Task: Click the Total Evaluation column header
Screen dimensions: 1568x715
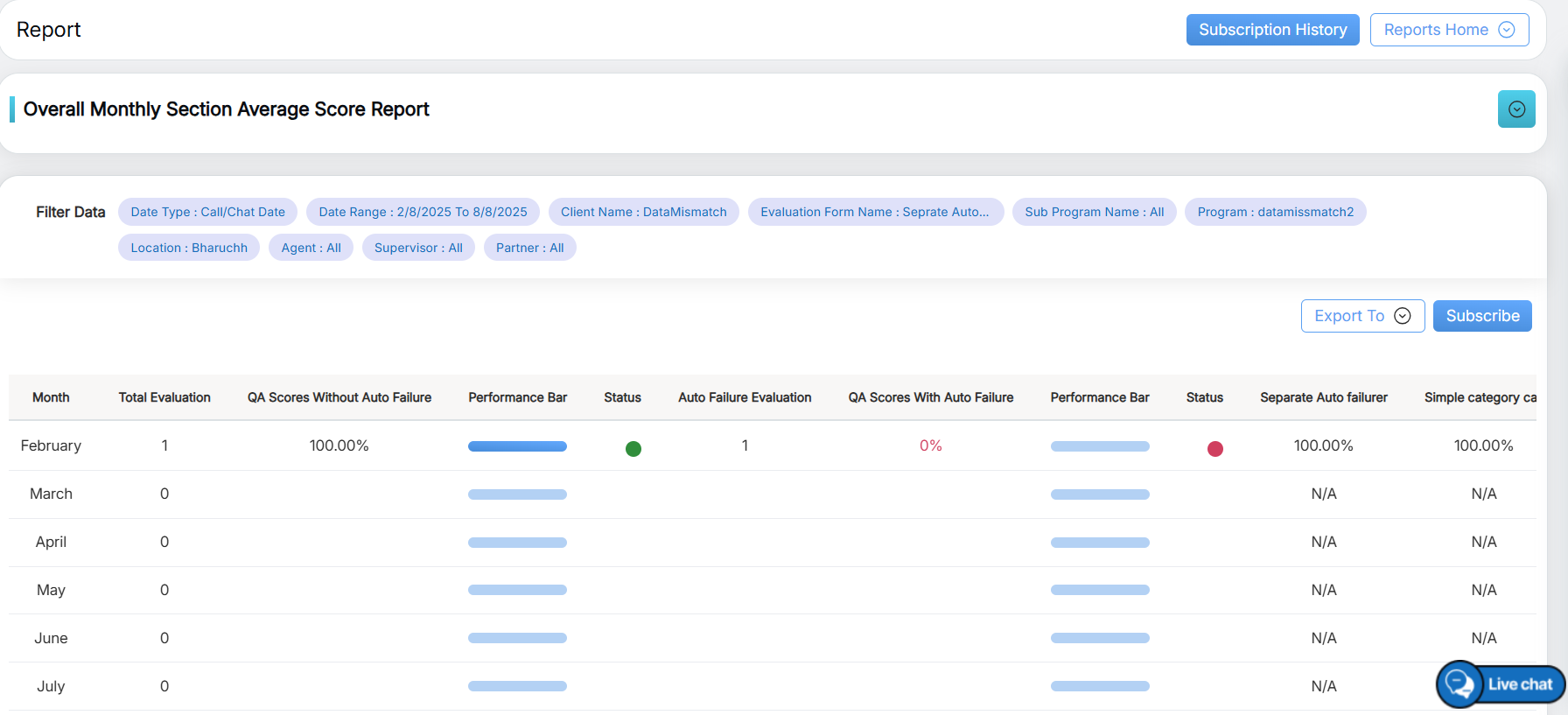Action: pos(164,397)
